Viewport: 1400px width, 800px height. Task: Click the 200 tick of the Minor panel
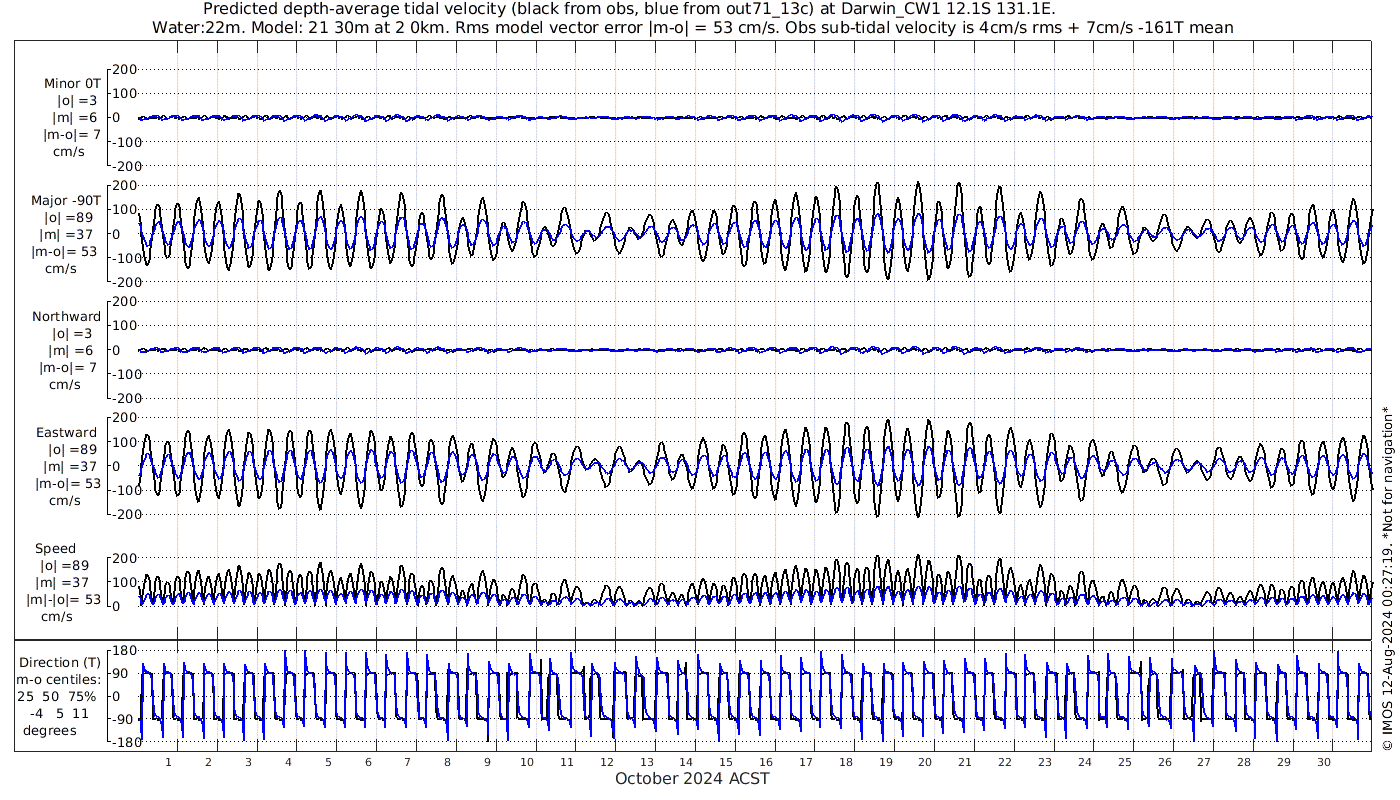click(x=124, y=69)
